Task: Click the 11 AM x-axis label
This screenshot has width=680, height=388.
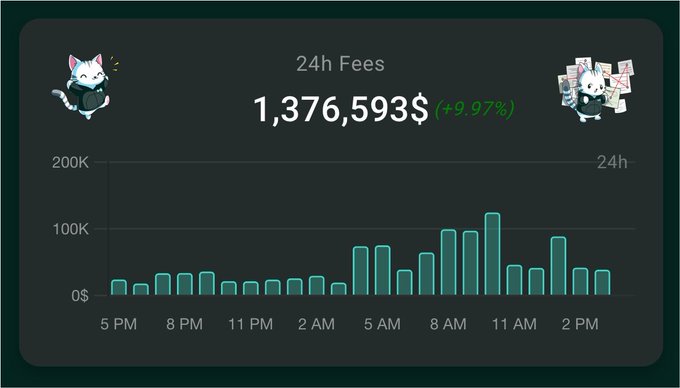Action: coord(514,324)
